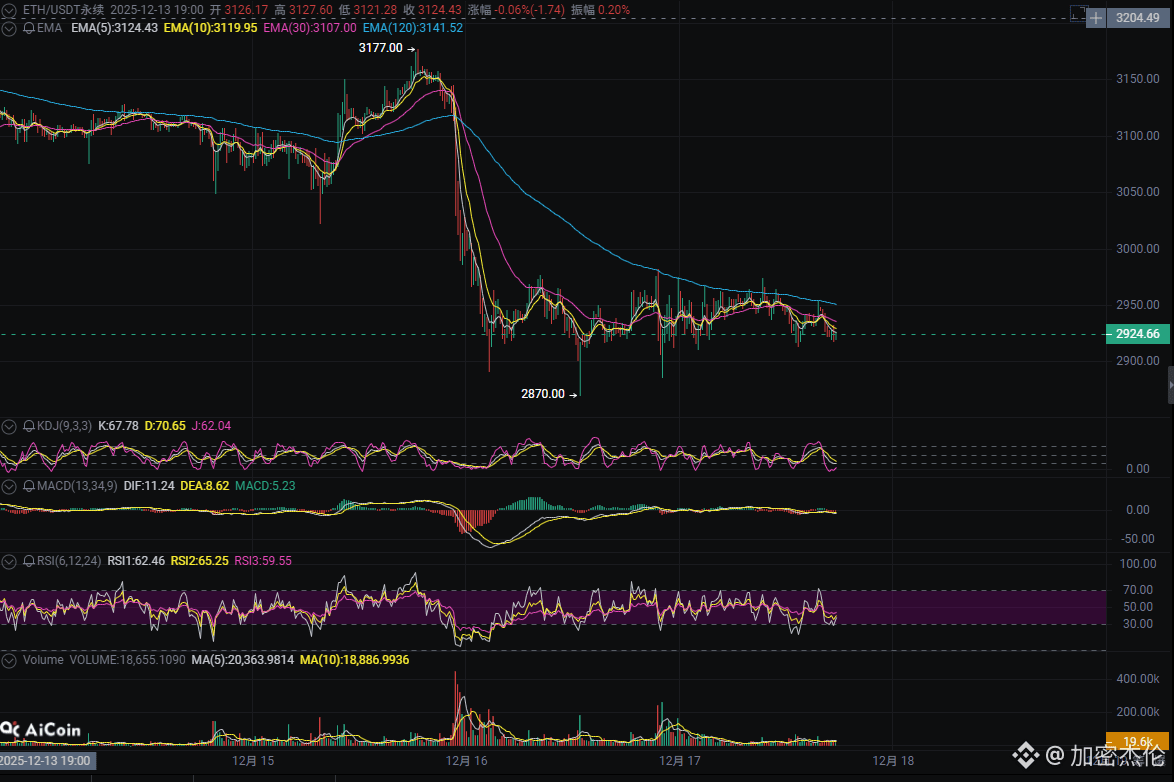Click the 12月 16 date axis label
This screenshot has width=1174, height=782.
coord(466,761)
